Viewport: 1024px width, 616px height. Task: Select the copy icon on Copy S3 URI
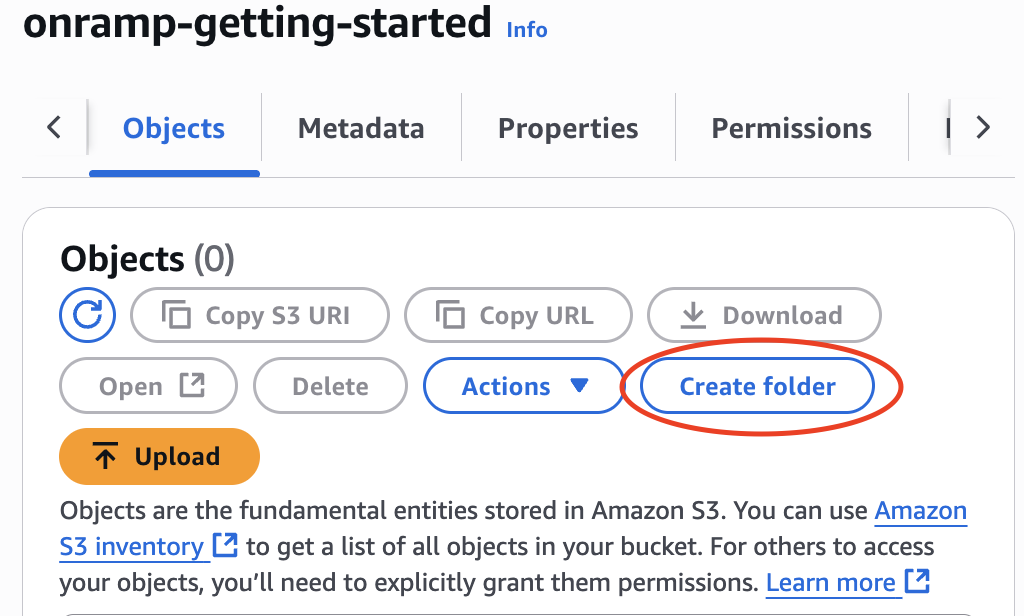click(x=177, y=314)
